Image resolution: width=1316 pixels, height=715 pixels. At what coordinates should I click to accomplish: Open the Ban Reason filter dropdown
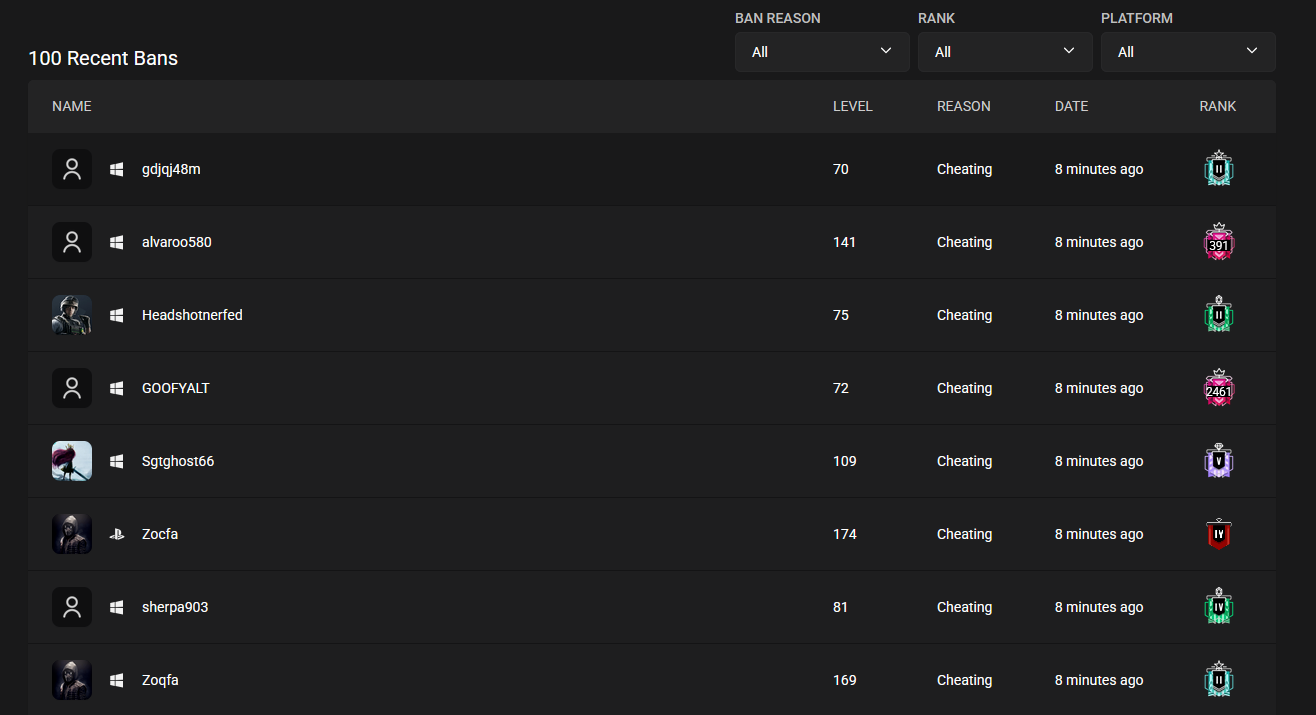822,52
